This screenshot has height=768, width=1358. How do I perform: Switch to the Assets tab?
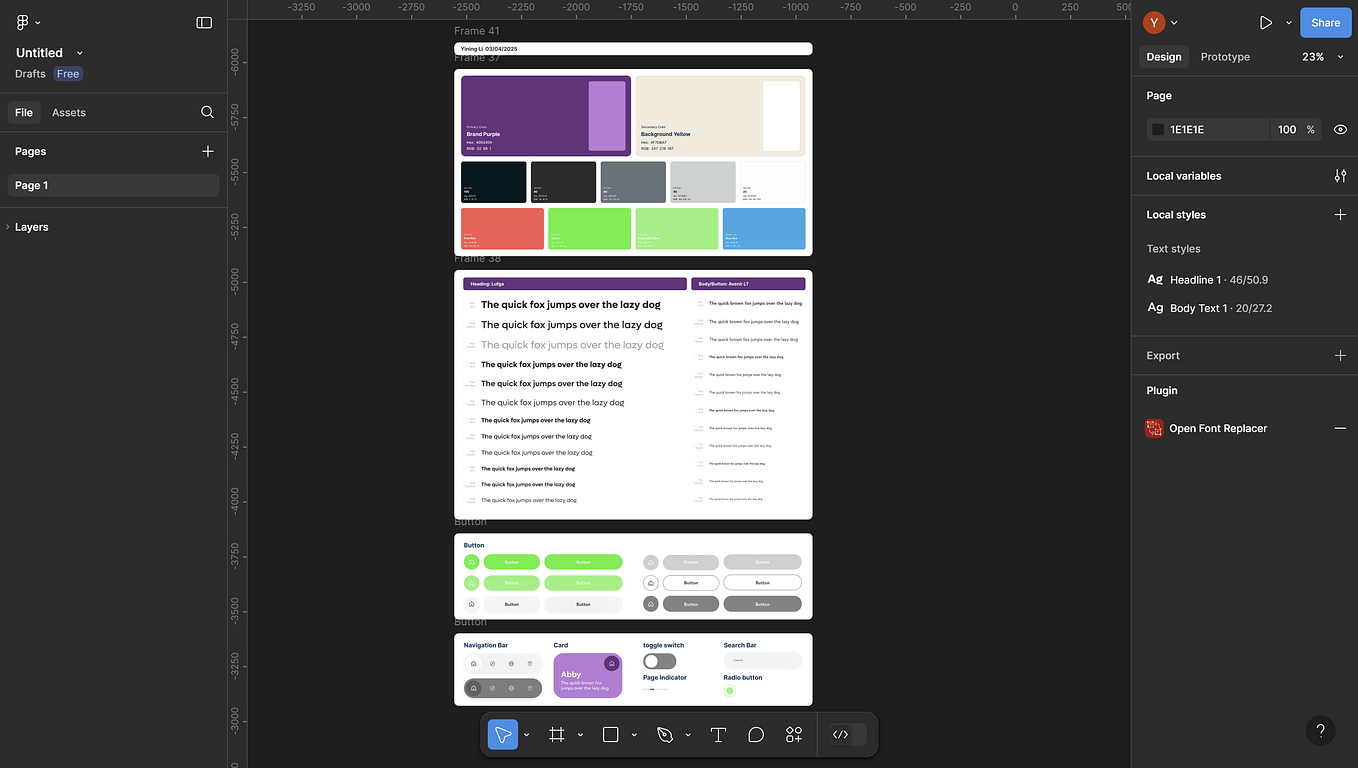[x=68, y=112]
